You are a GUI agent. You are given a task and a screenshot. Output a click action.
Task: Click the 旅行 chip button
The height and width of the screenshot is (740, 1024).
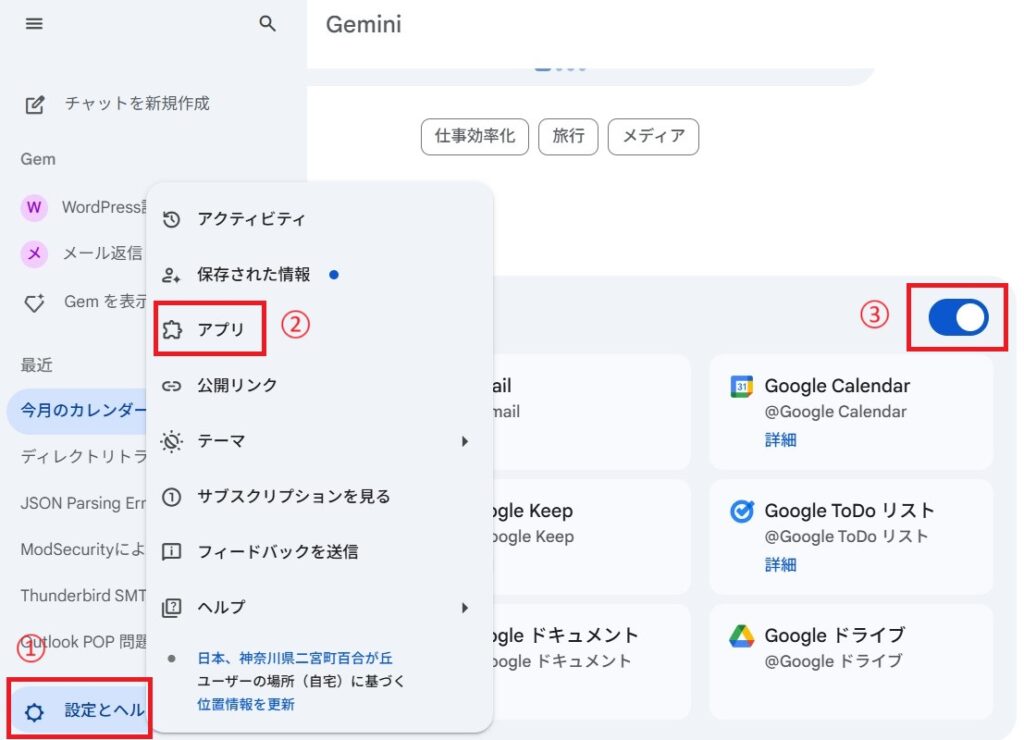point(568,137)
